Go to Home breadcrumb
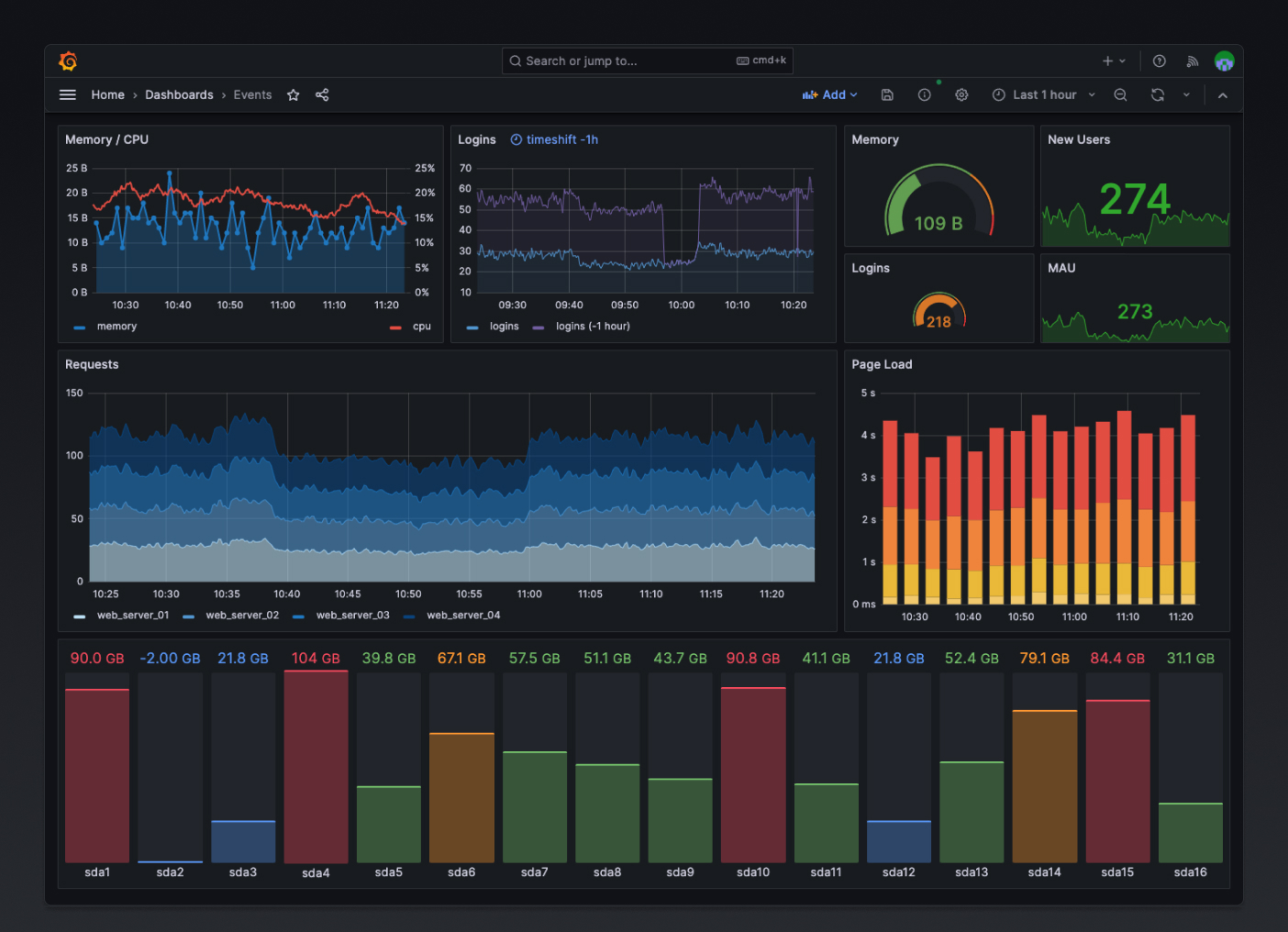1288x932 pixels. coord(107,94)
